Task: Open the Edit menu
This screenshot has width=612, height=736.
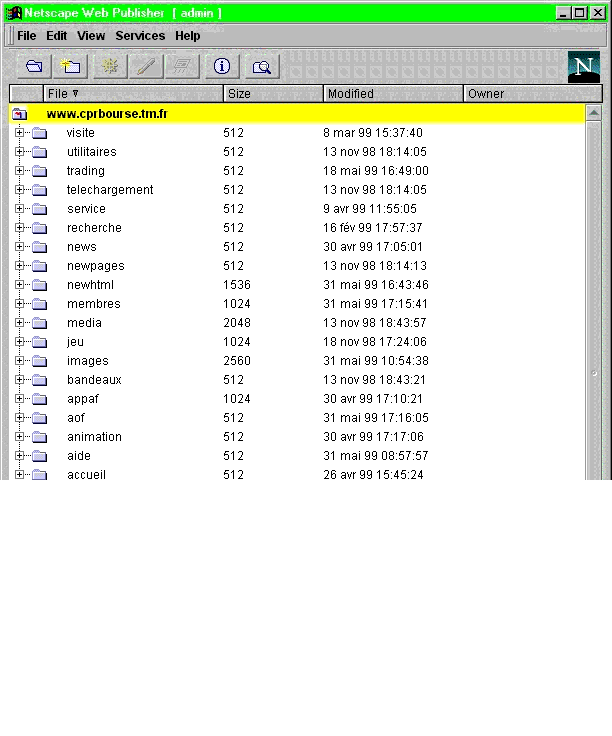Action: pos(56,36)
